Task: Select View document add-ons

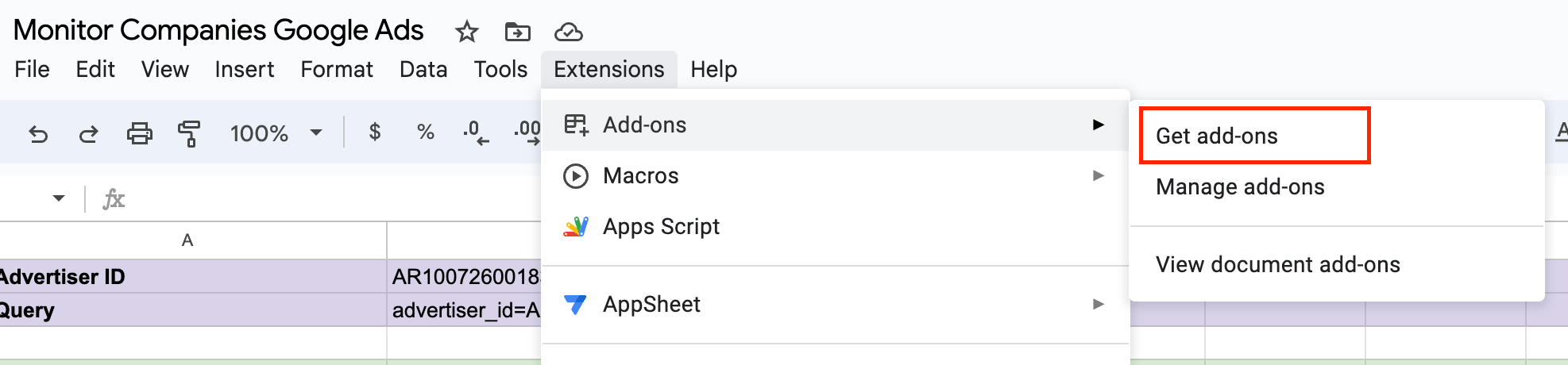Action: [x=1277, y=265]
